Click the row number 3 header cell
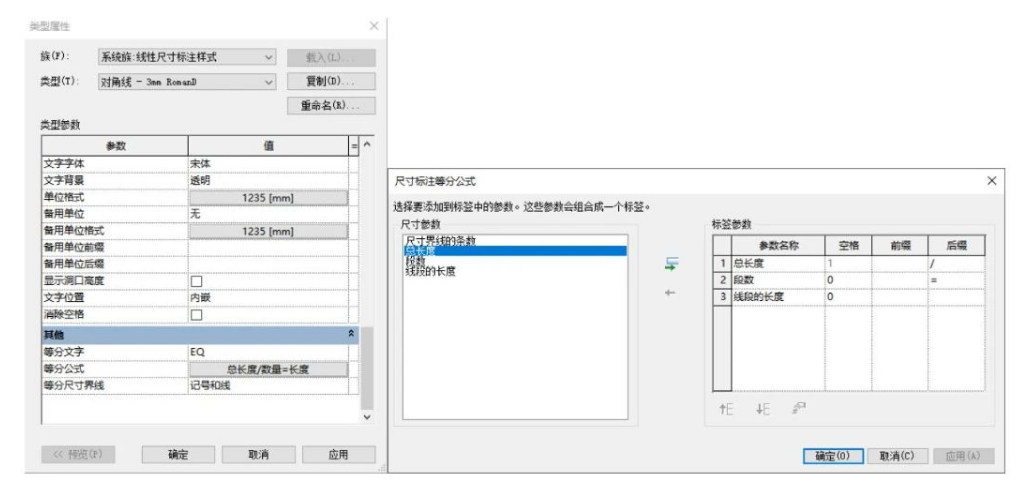Image resolution: width=1029 pixels, height=499 pixels. [x=723, y=297]
